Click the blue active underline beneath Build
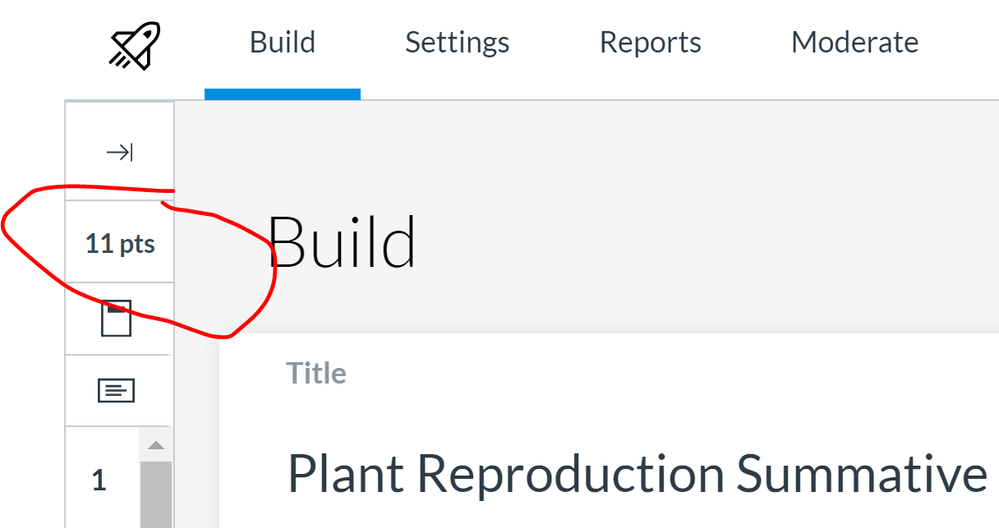 click(x=282, y=94)
